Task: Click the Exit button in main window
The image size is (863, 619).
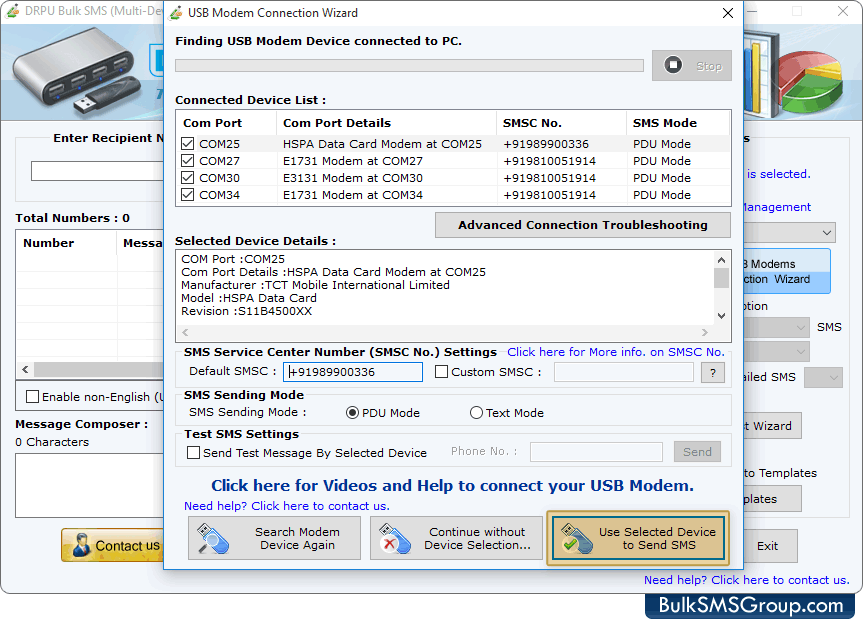Action: coord(768,546)
